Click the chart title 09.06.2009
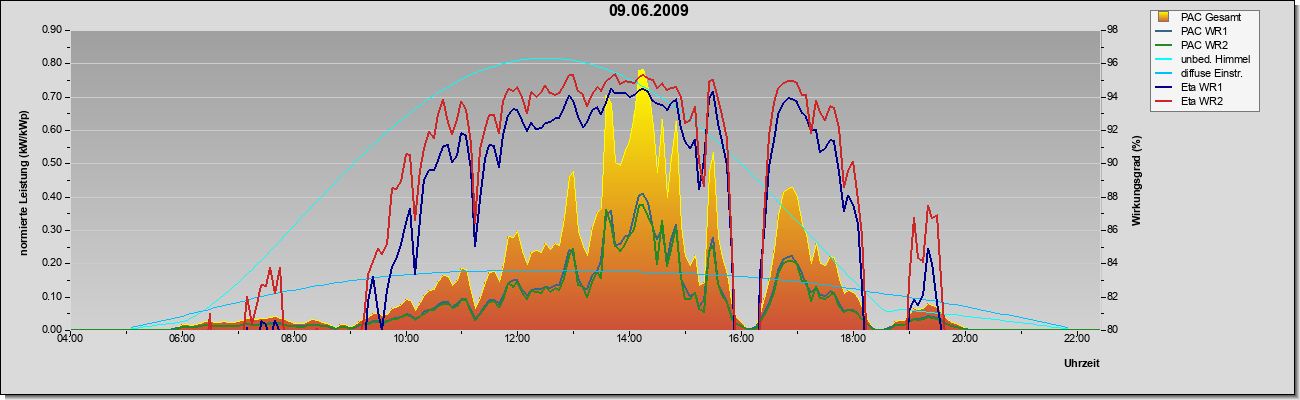The image size is (1300, 400). [x=648, y=11]
